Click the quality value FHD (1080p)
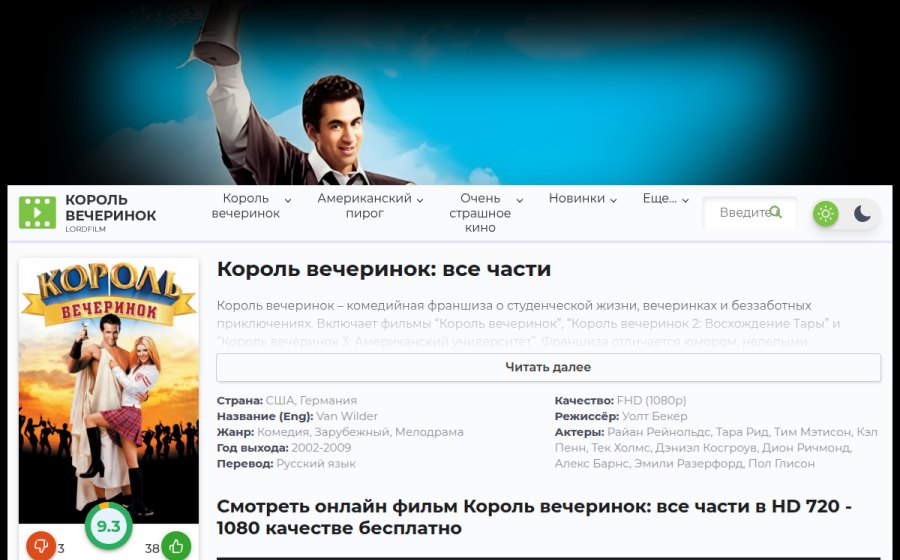900x560 pixels. click(651, 400)
